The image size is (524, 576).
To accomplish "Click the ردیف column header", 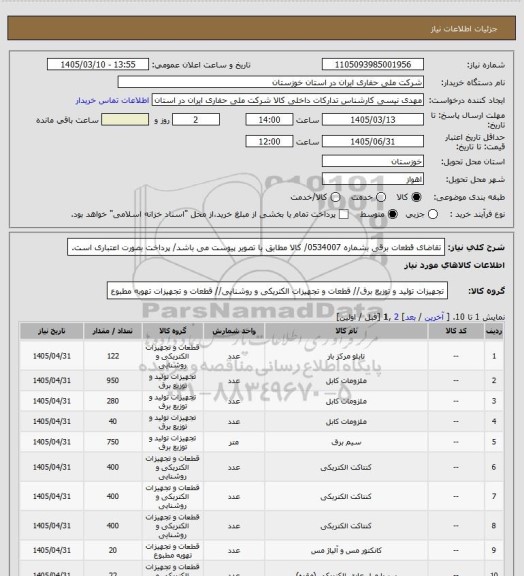I will pyautogui.click(x=494, y=331).
